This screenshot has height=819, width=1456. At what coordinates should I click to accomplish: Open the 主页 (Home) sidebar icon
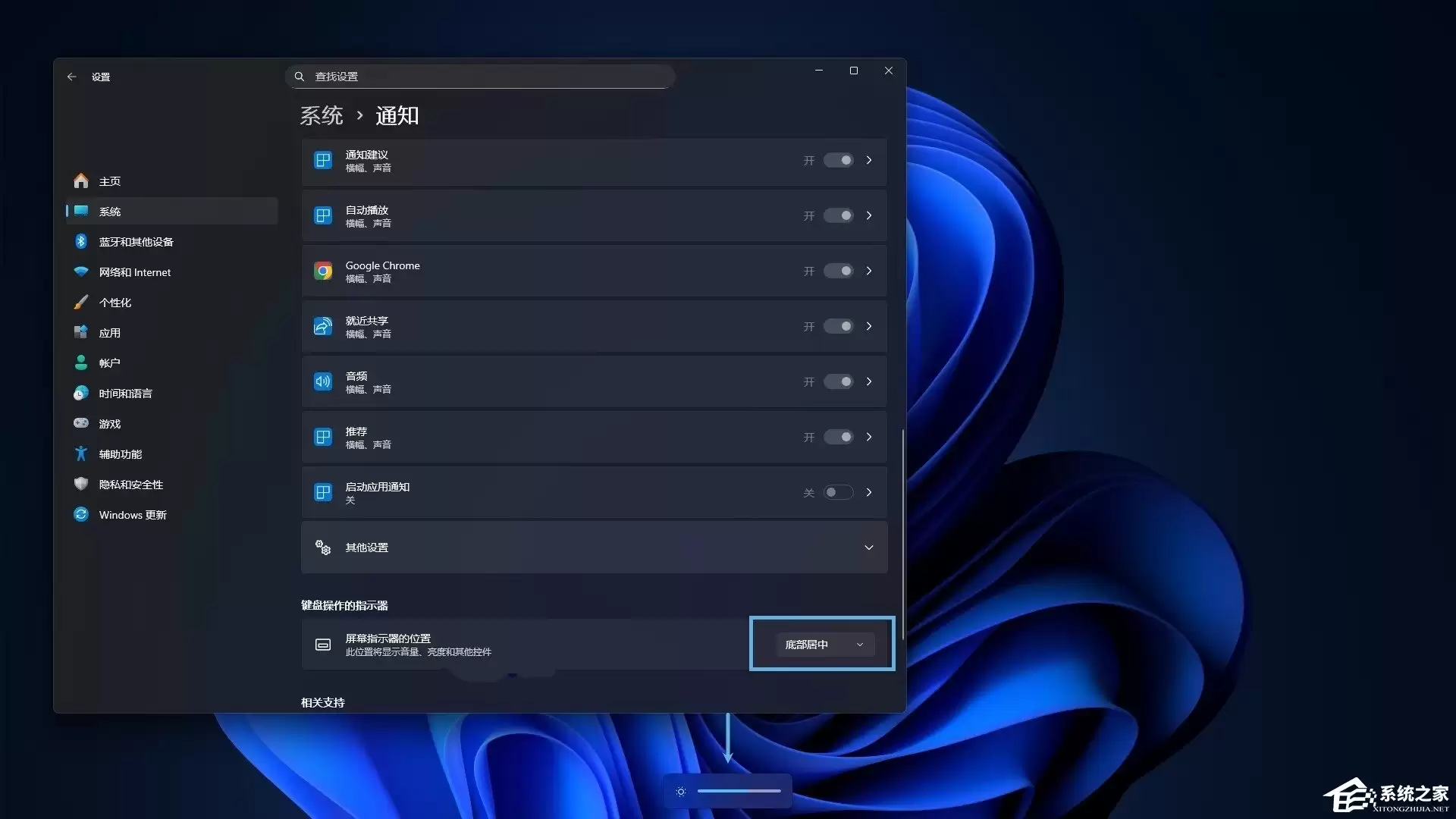pyautogui.click(x=81, y=181)
